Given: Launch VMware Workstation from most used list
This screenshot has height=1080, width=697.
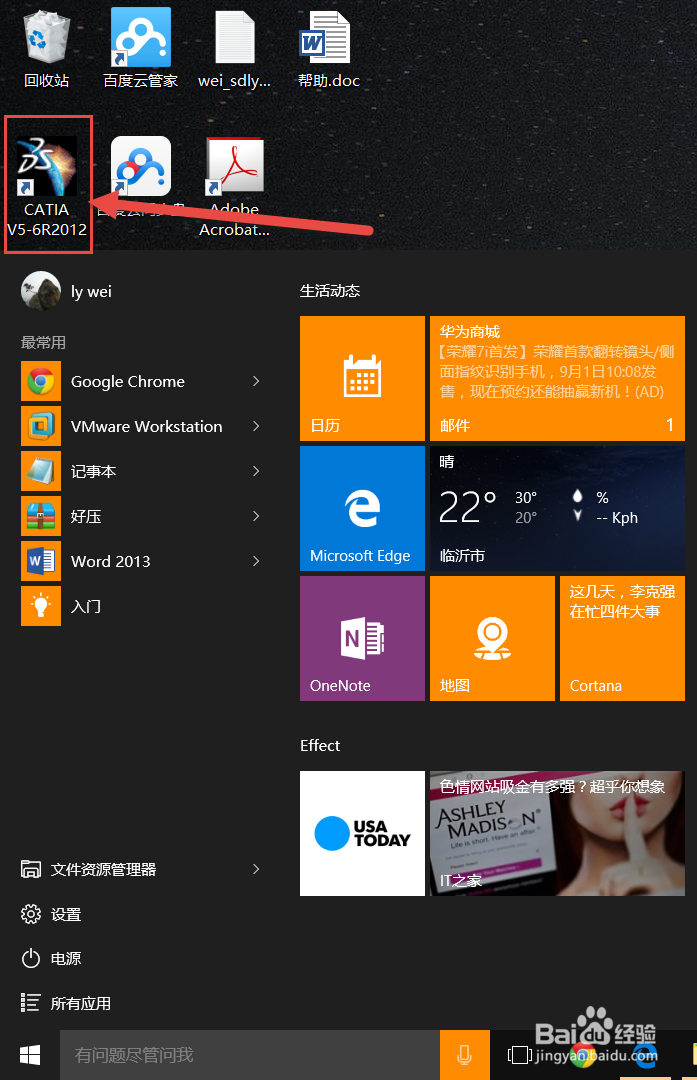Looking at the screenshot, I should (142, 426).
